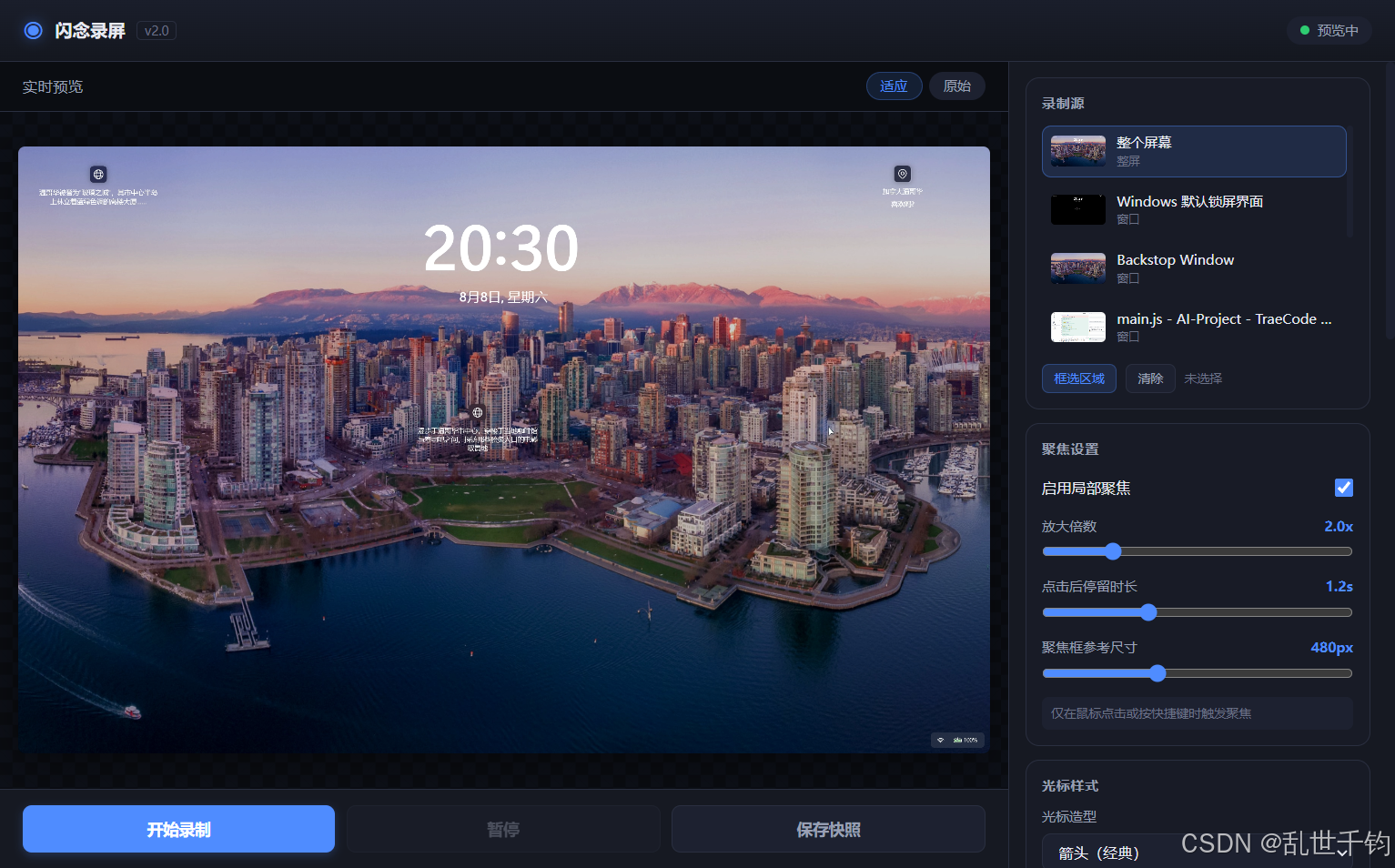Image resolution: width=1395 pixels, height=868 pixels.
Task: Click the 放大倍数 slider track
Action: (x=1198, y=551)
